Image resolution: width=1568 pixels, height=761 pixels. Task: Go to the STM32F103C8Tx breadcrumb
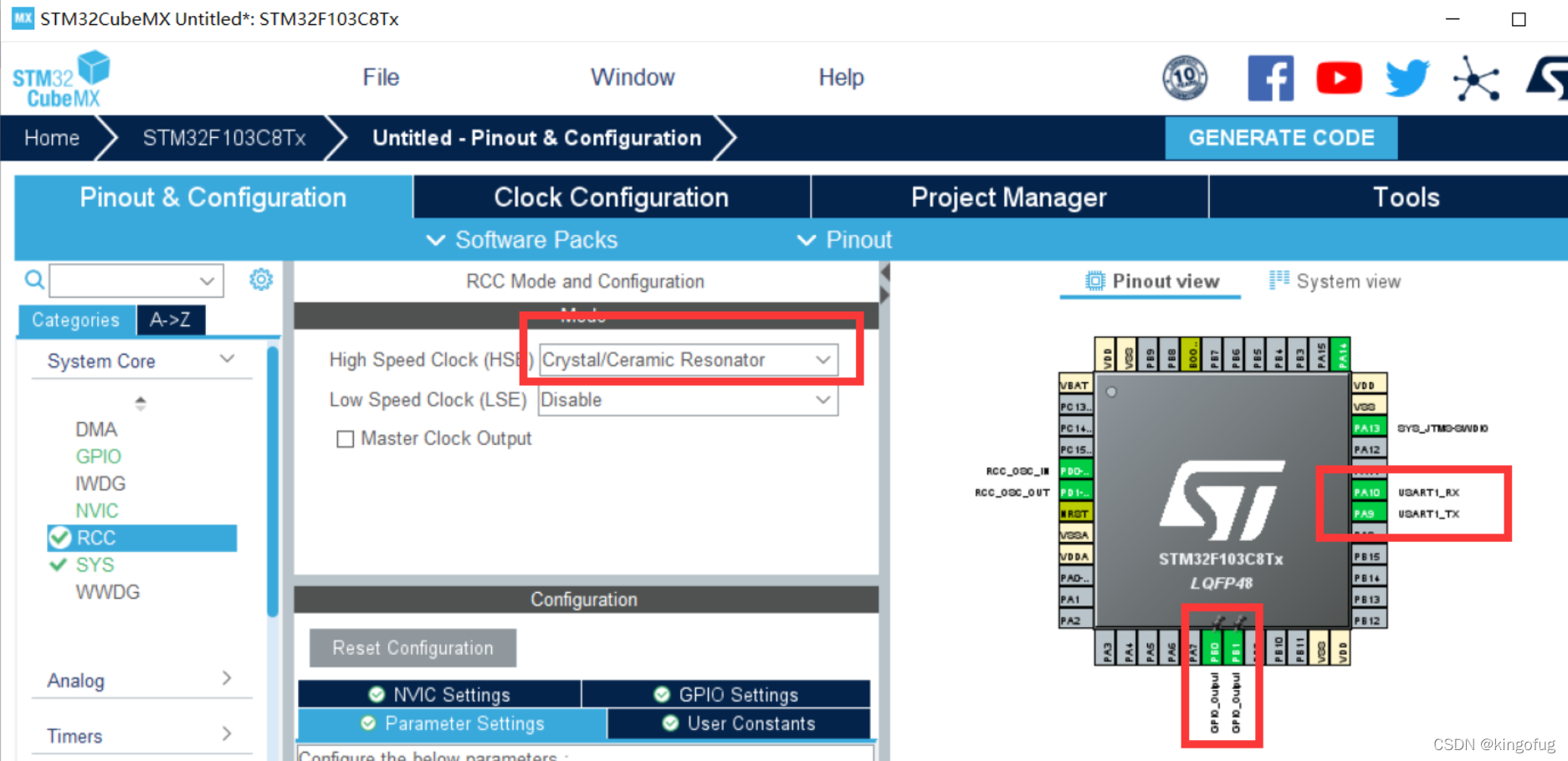[224, 138]
